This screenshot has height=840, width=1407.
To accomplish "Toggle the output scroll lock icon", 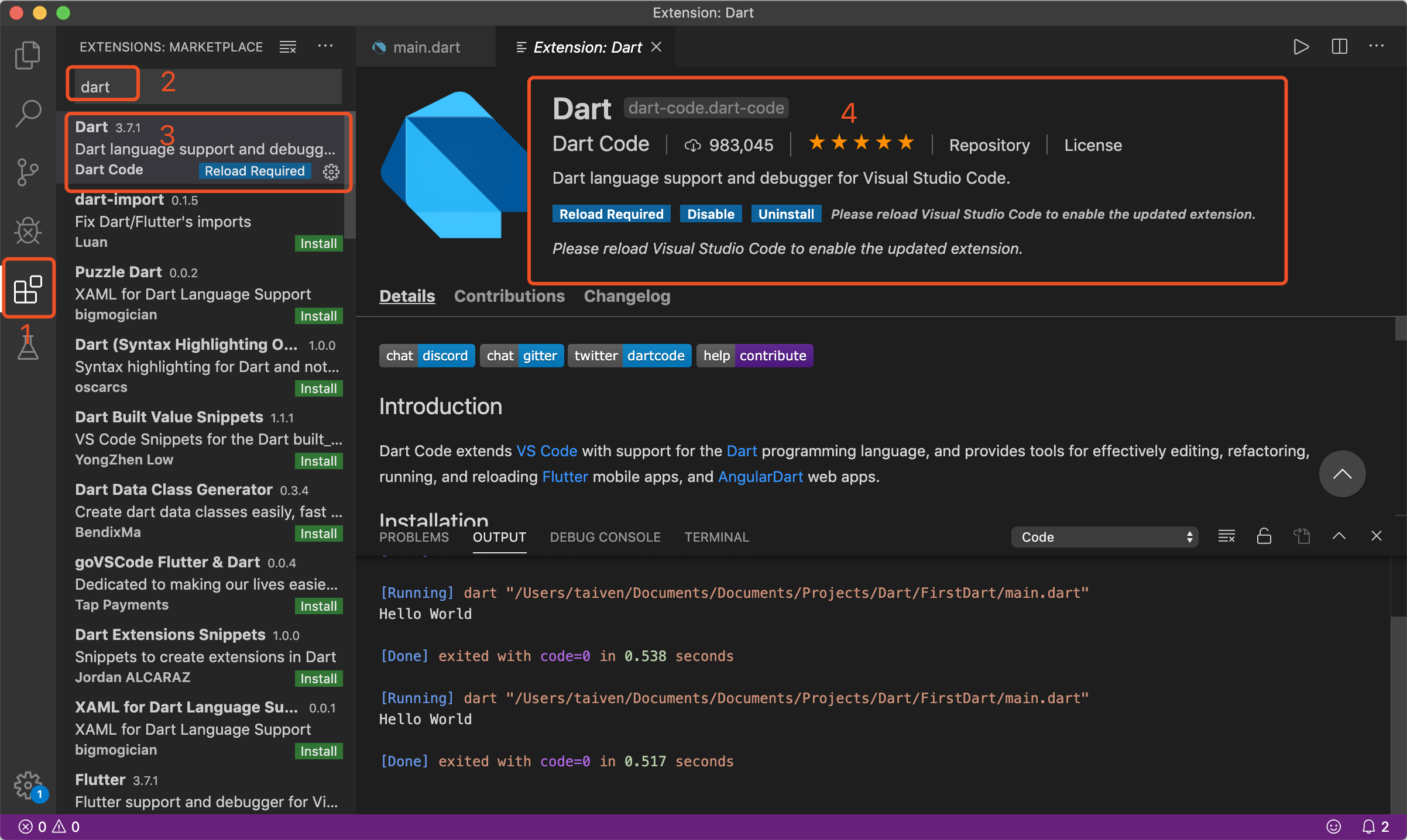I will click(1264, 536).
